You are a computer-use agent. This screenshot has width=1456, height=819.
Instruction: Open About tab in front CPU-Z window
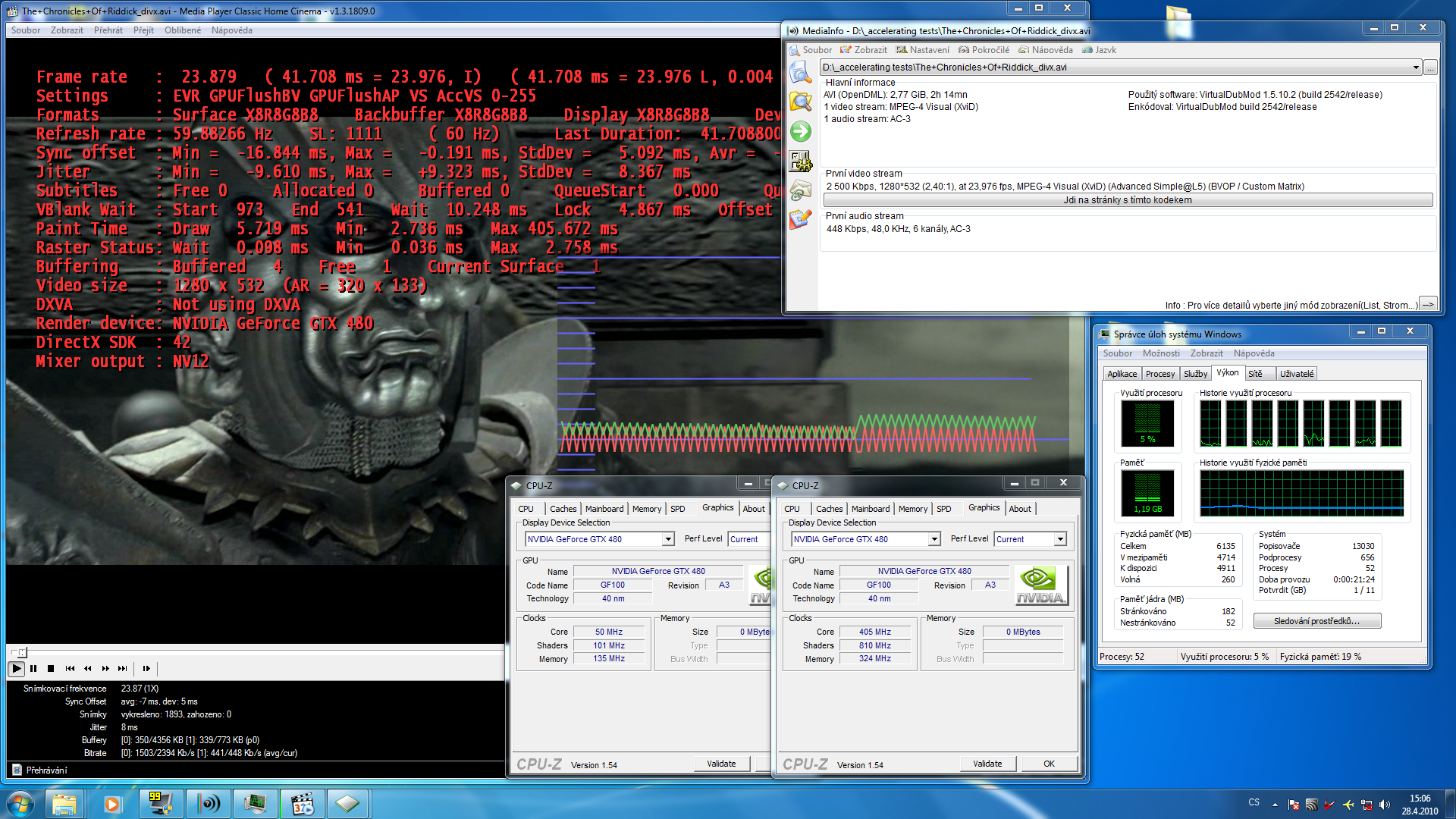pyautogui.click(x=1020, y=509)
